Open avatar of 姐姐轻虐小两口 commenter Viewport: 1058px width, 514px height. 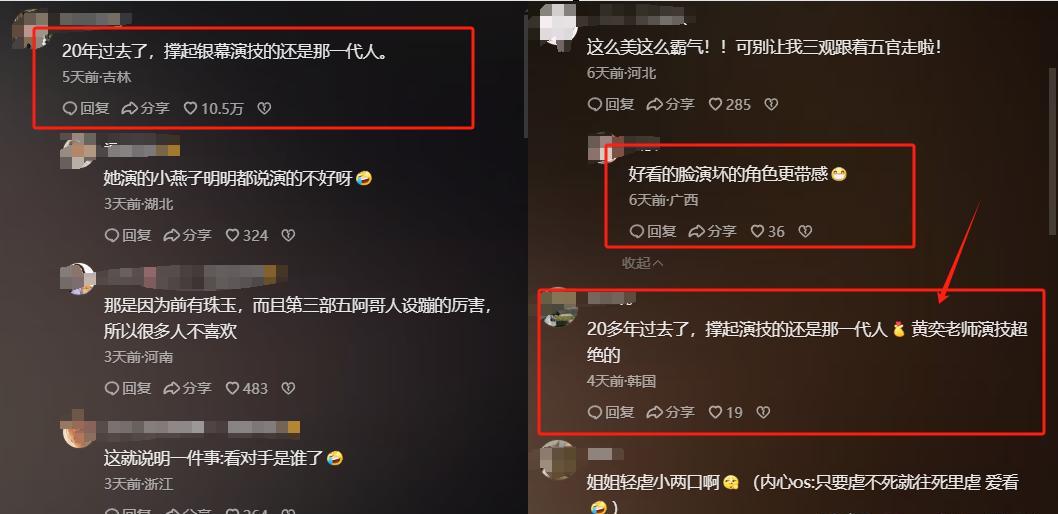tap(559, 459)
